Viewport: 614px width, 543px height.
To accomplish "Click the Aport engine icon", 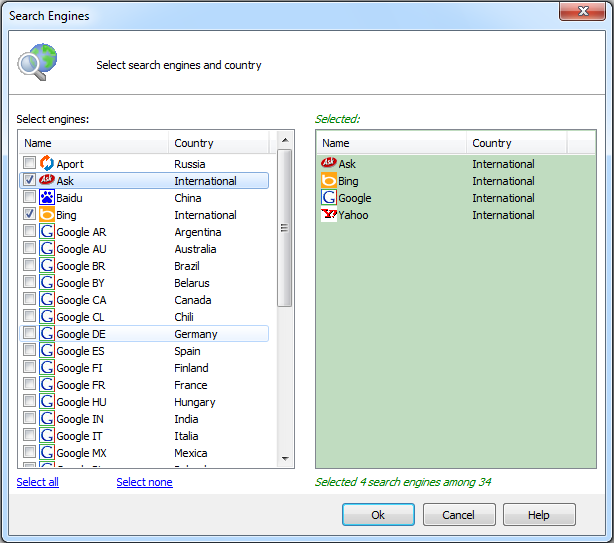I will click(x=47, y=163).
